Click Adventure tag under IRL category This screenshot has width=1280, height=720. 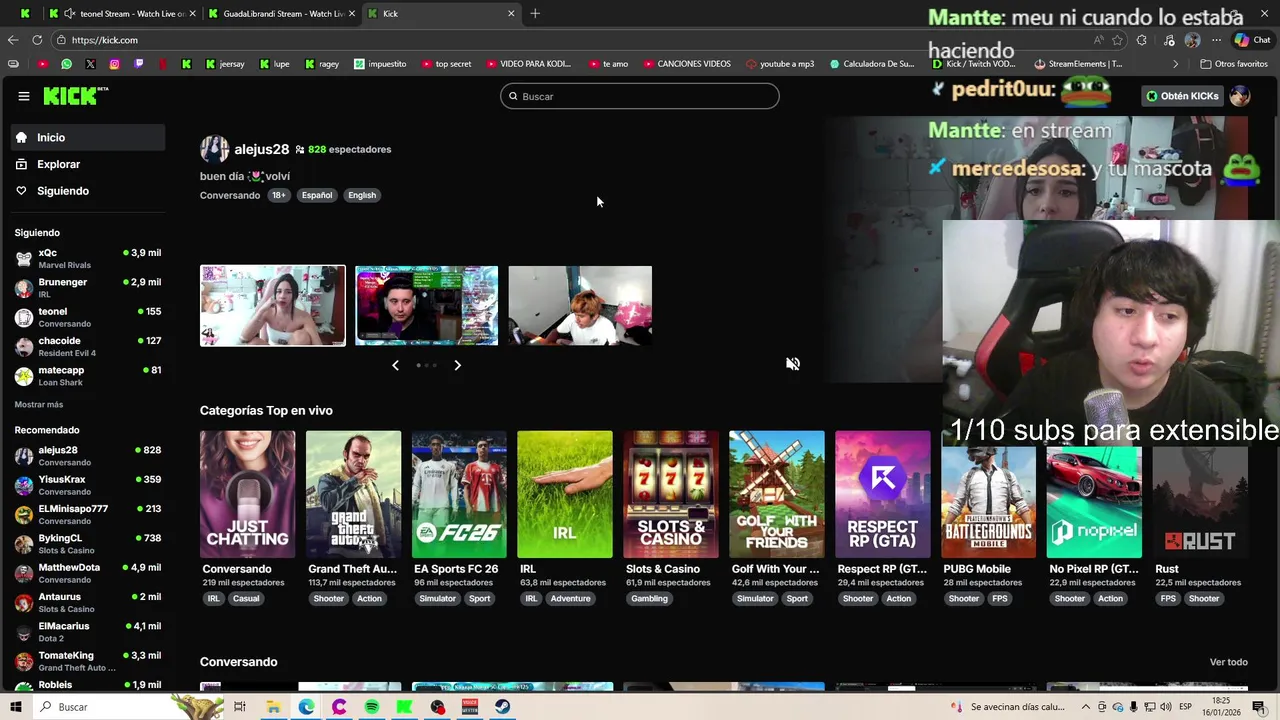[570, 598]
